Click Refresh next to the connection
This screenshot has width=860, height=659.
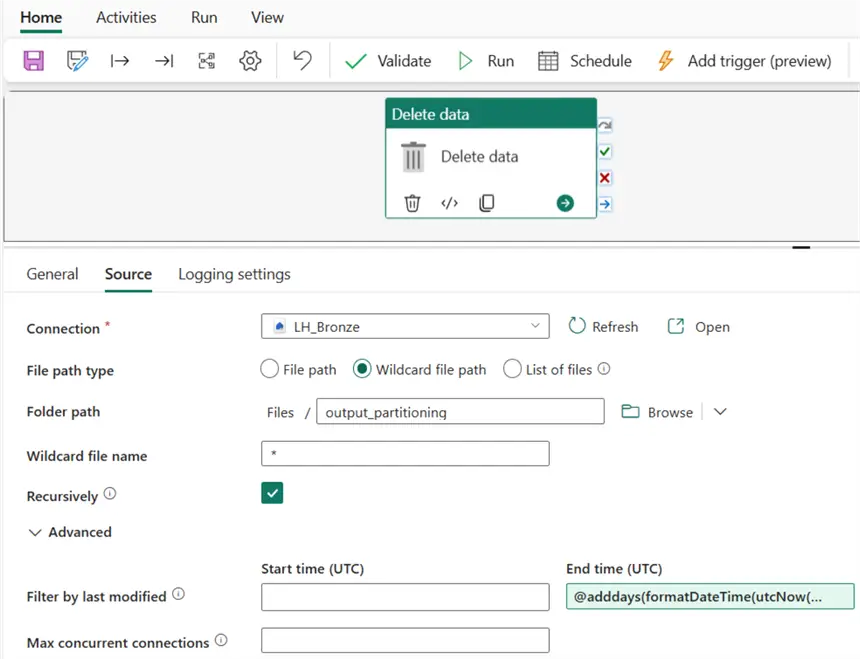603,327
